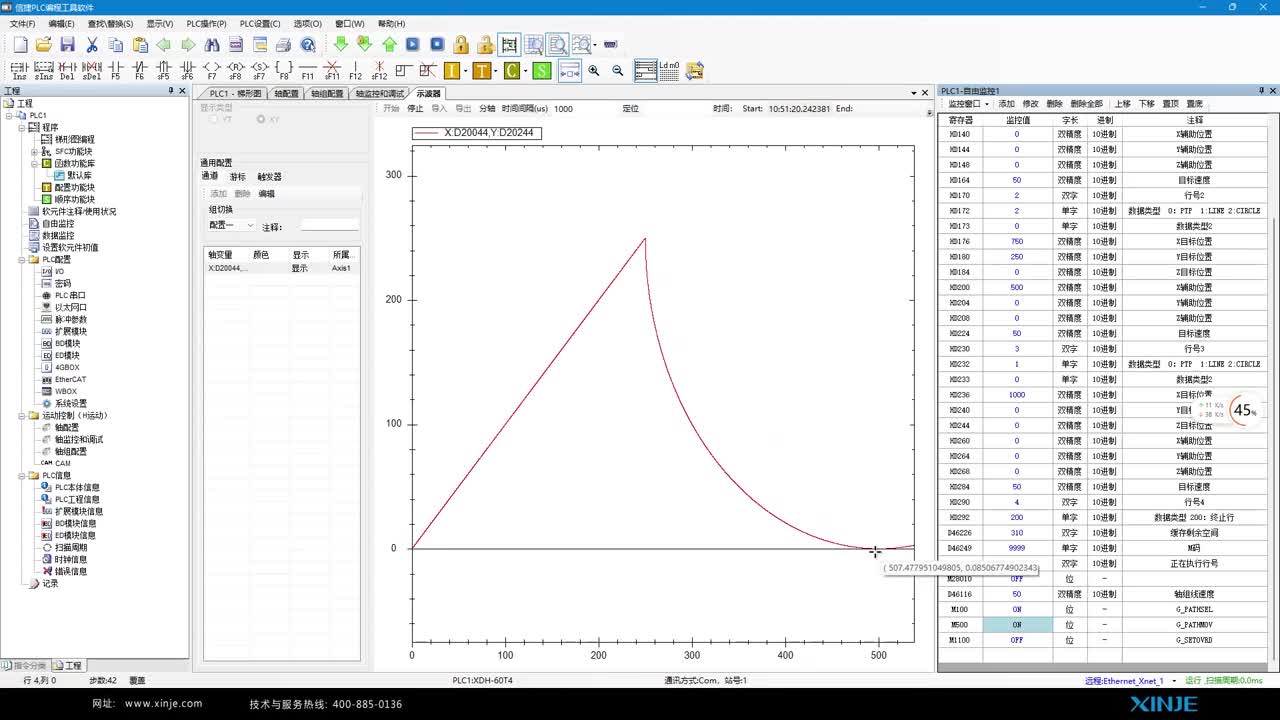Open help with the question mark icon
Viewport: 1280px width, 720px height.
[x=308, y=44]
